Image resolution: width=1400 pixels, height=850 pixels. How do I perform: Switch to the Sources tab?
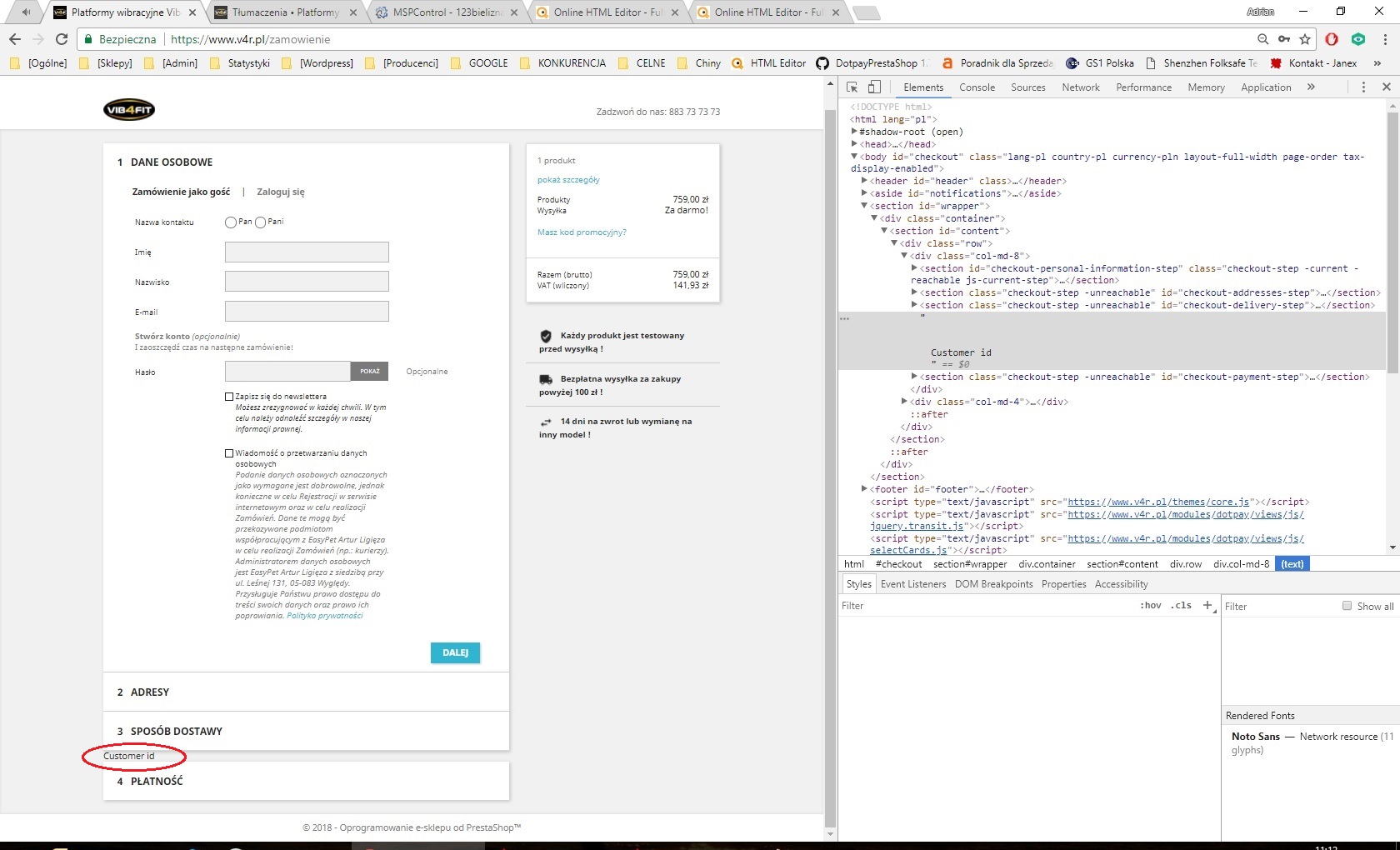click(x=1027, y=87)
